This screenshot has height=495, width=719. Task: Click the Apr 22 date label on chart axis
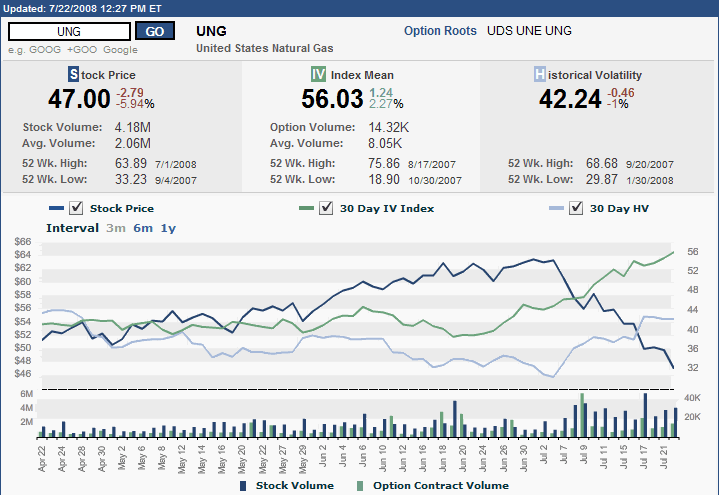pos(42,458)
